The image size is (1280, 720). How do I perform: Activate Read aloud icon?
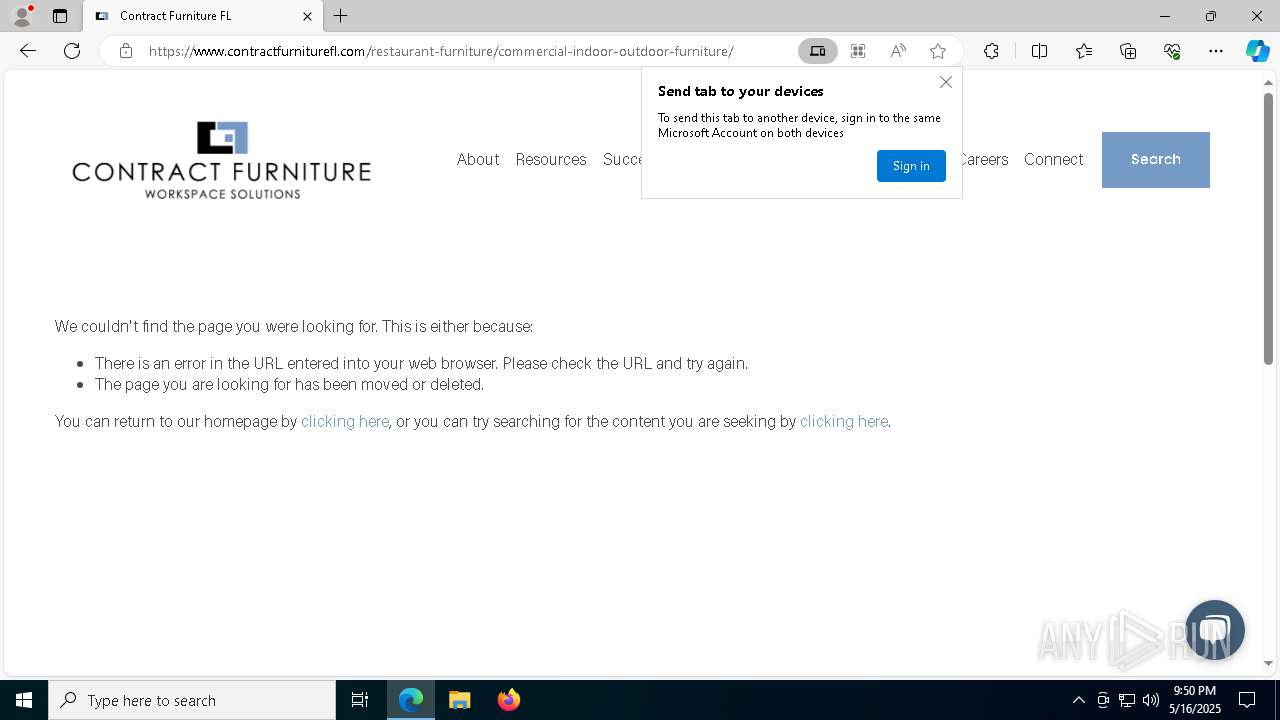898,51
